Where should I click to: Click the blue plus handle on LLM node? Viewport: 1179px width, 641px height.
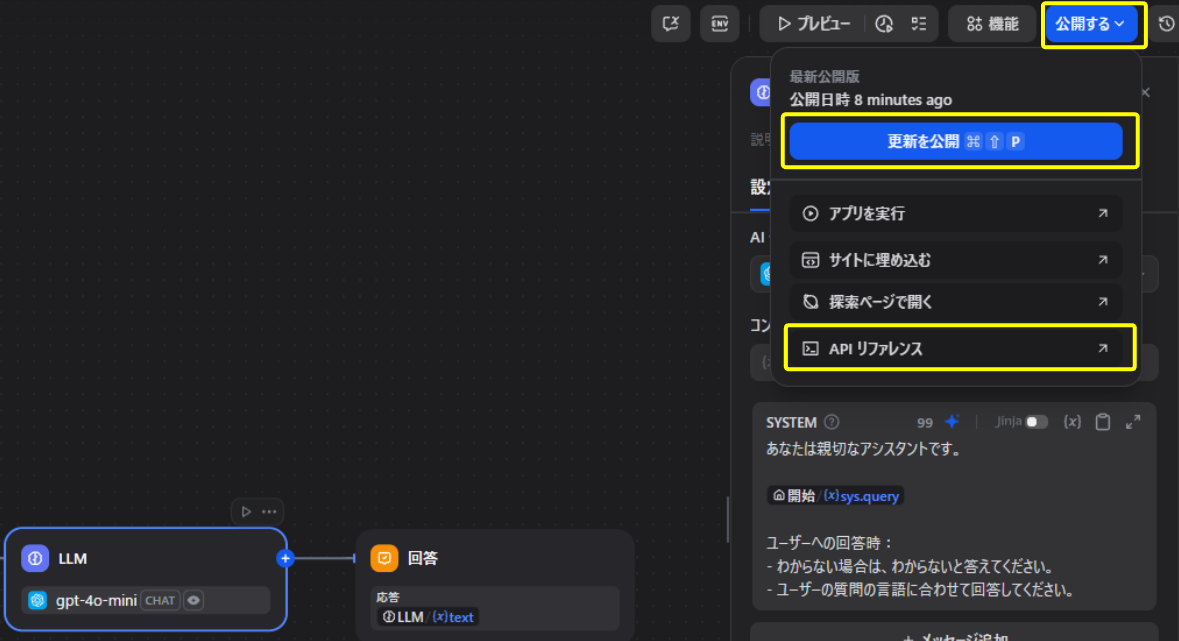click(x=285, y=558)
